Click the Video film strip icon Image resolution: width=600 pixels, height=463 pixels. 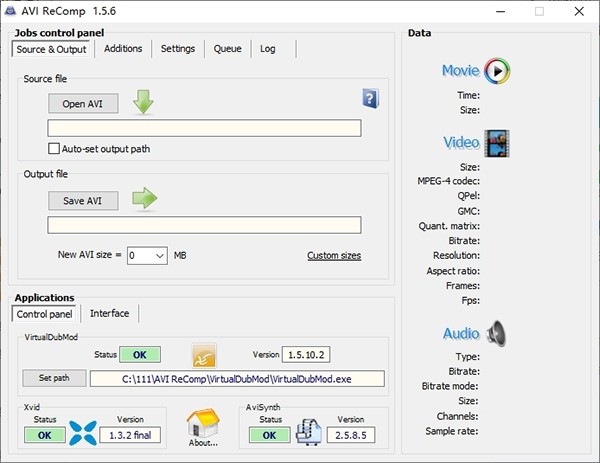click(x=497, y=143)
